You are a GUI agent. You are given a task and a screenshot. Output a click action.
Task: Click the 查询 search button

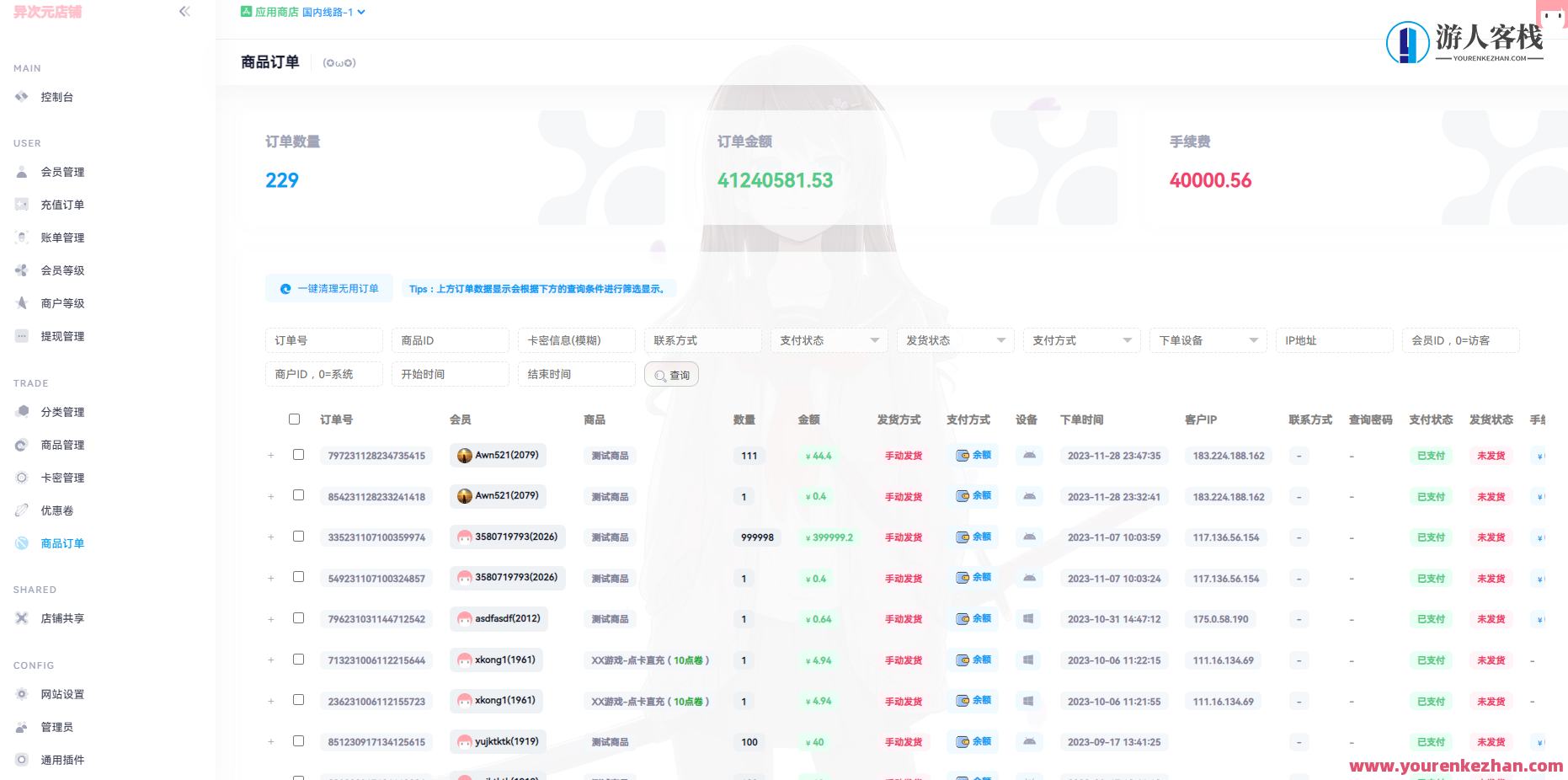tap(671, 374)
